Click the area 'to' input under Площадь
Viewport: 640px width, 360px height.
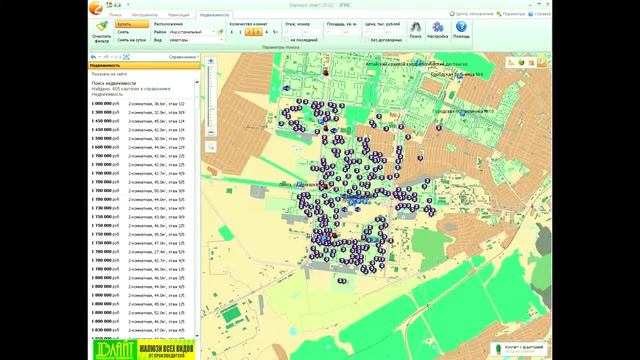[x=351, y=32]
